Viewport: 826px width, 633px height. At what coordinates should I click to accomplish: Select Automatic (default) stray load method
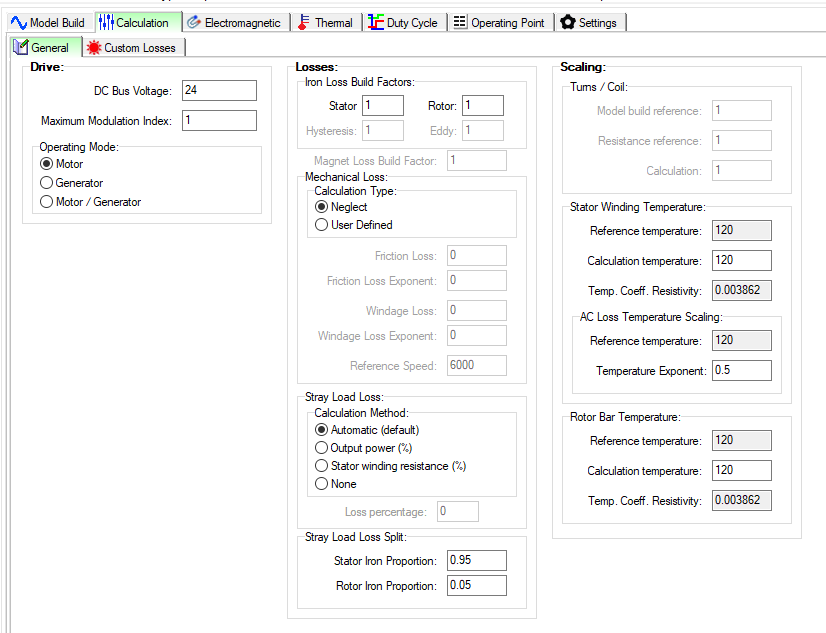pyautogui.click(x=367, y=430)
